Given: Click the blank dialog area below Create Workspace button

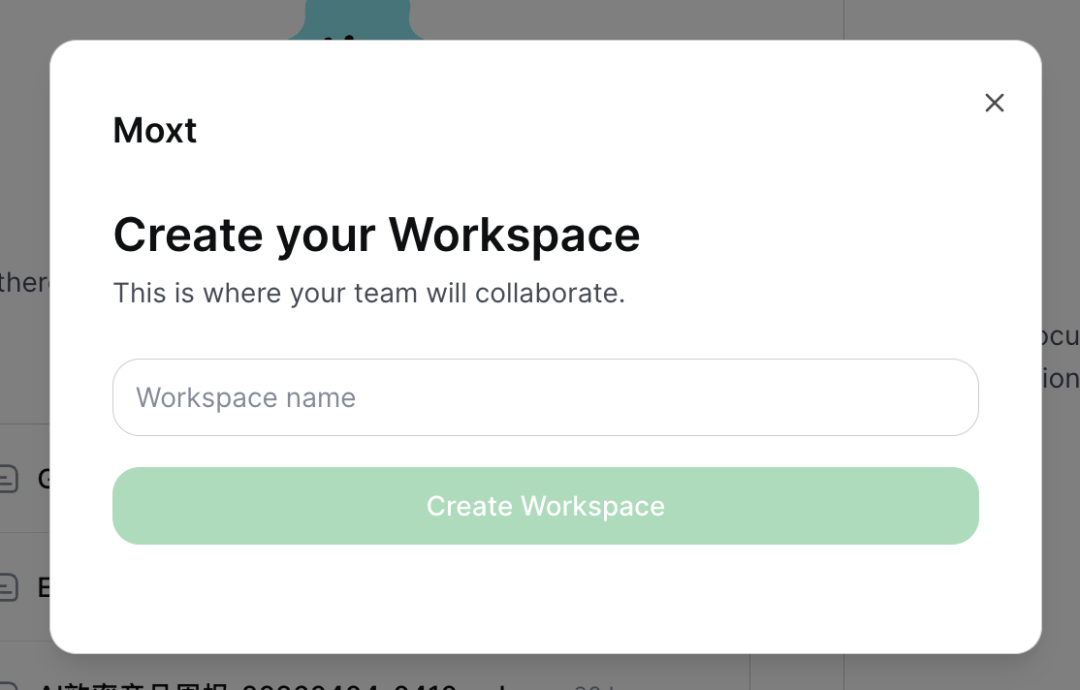Looking at the screenshot, I should pos(545,598).
